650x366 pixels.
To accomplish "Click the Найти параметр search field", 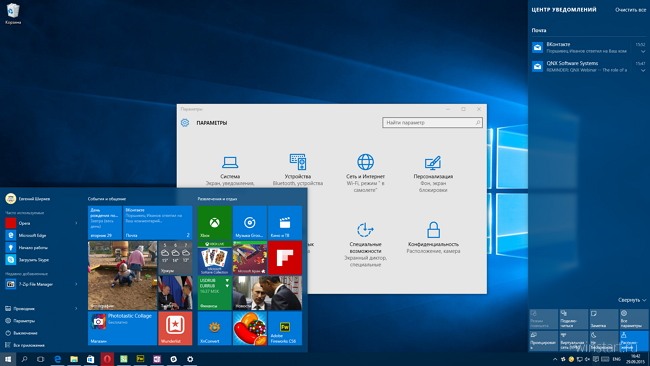I will 432,123.
